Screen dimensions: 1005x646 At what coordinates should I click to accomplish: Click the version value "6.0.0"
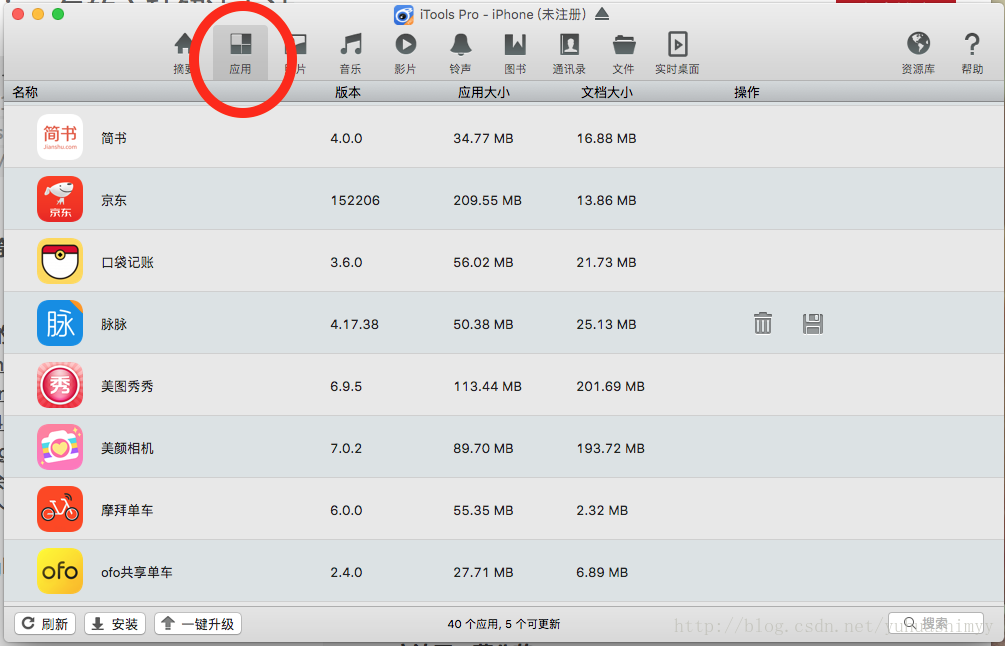[x=346, y=511]
